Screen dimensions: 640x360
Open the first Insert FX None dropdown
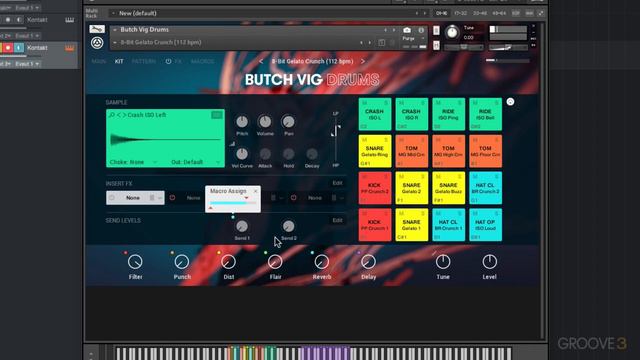[135, 198]
